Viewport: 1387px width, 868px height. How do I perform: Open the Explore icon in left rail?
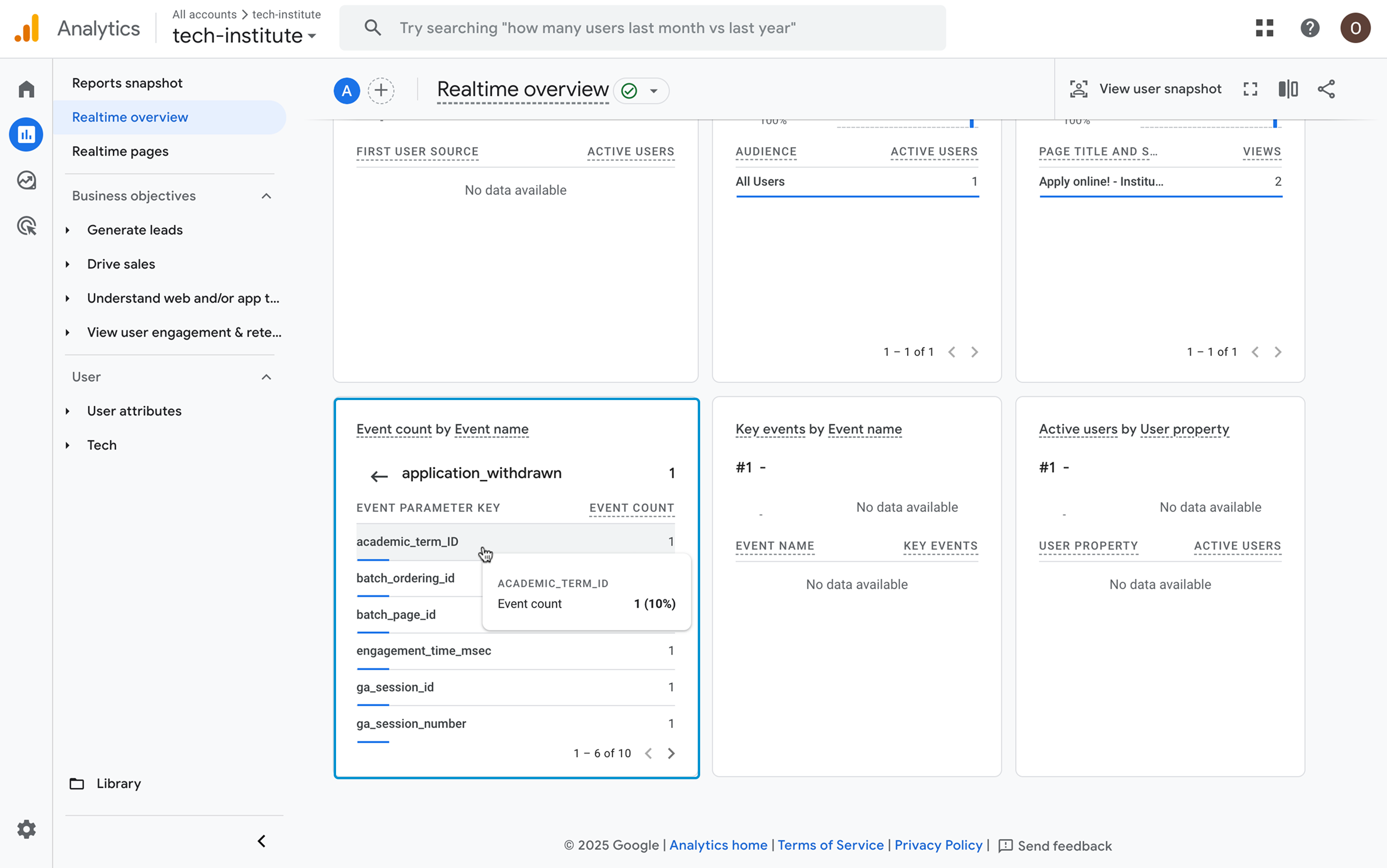pyautogui.click(x=27, y=180)
